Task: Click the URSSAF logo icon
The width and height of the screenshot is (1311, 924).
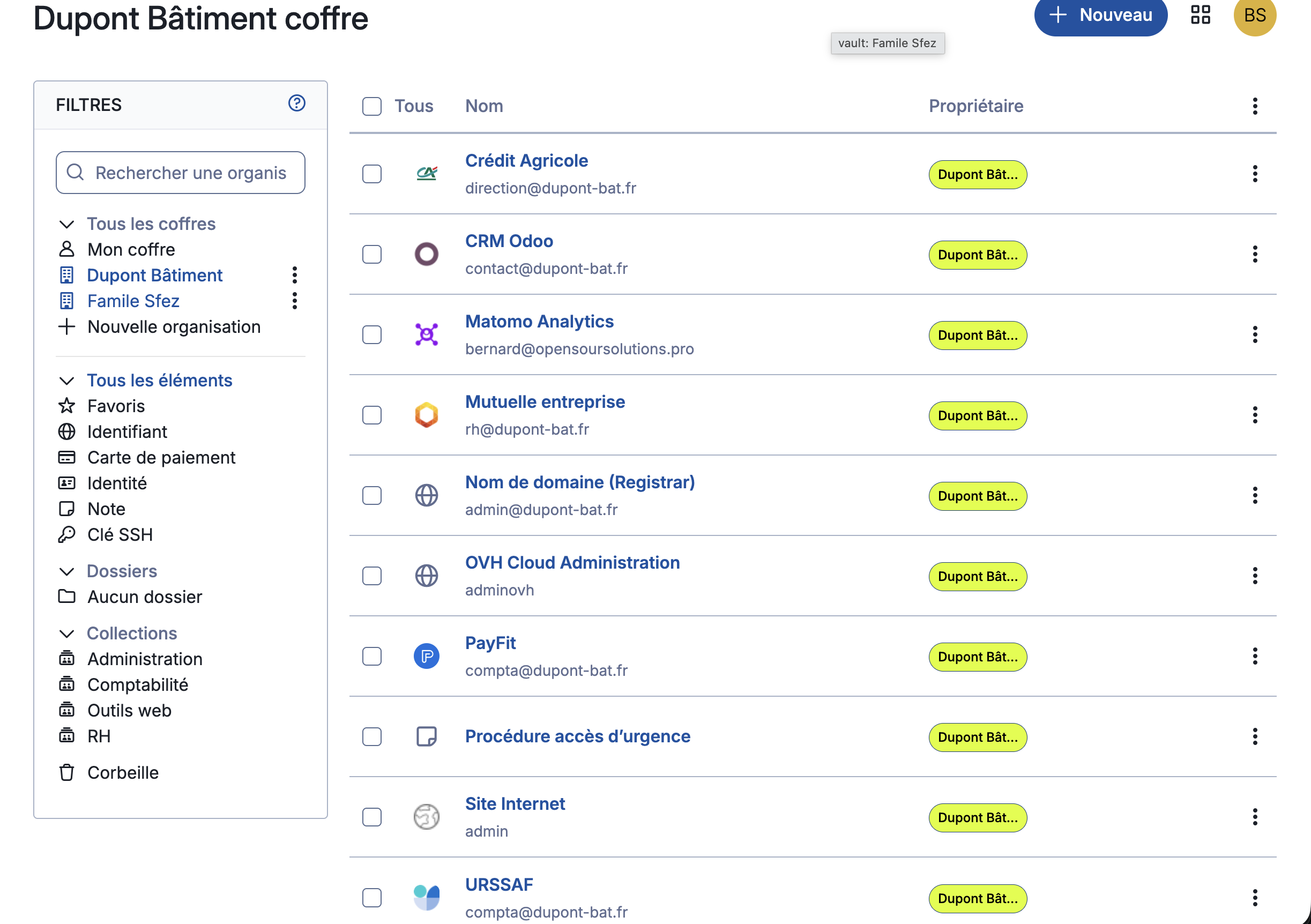Action: tap(427, 898)
